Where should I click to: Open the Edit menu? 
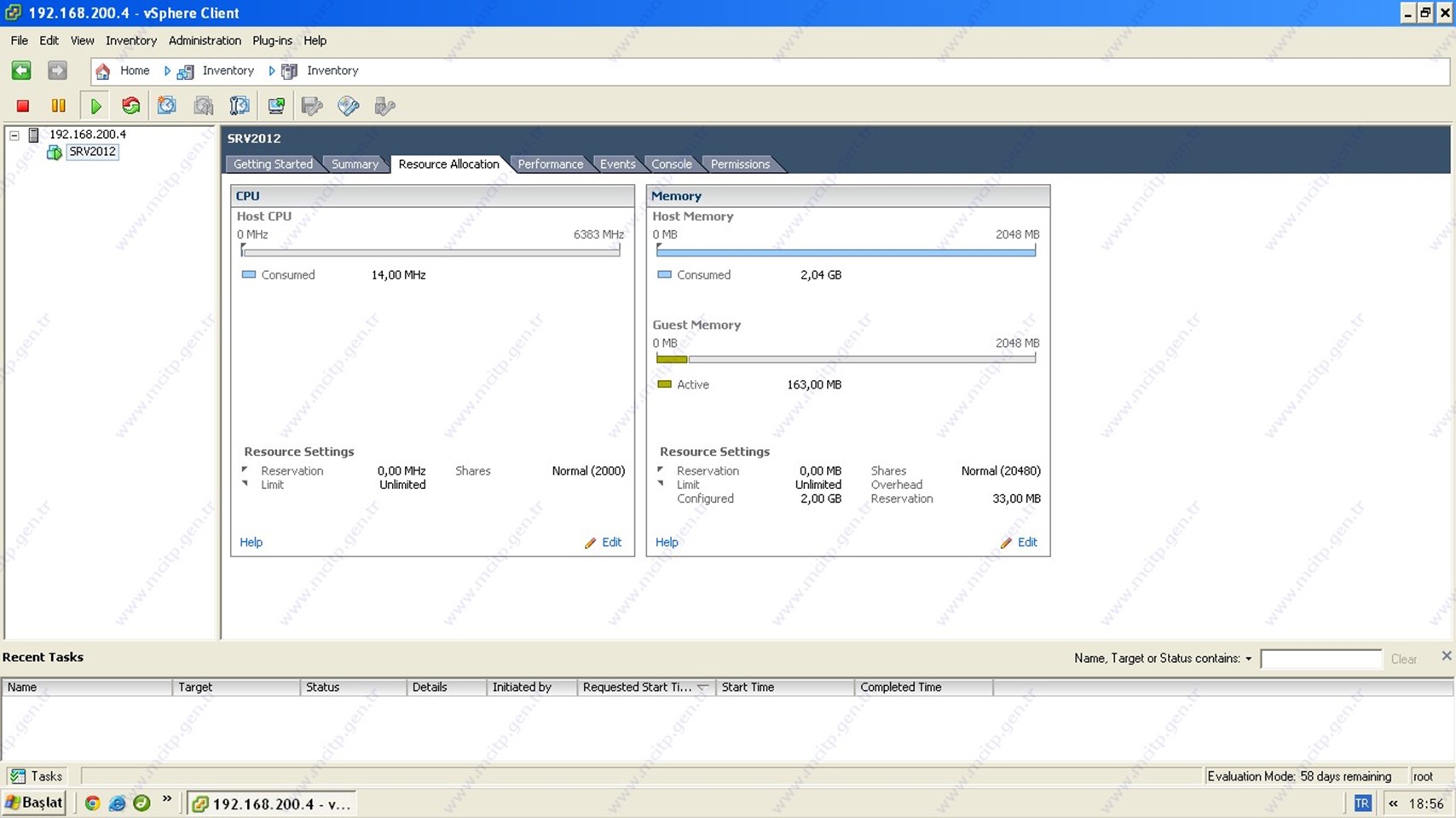49,40
